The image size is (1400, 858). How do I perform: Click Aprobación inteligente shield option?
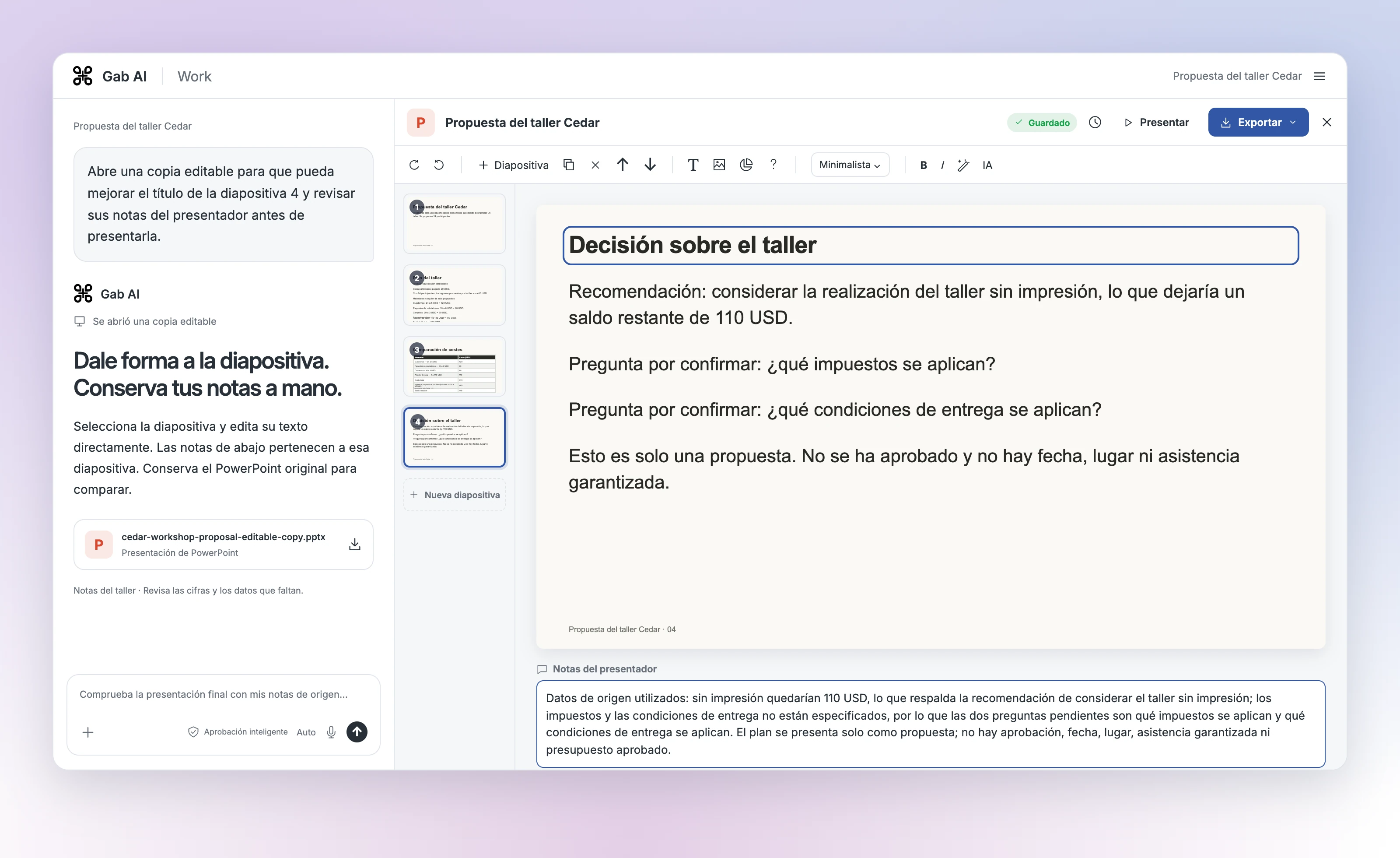[x=238, y=732]
